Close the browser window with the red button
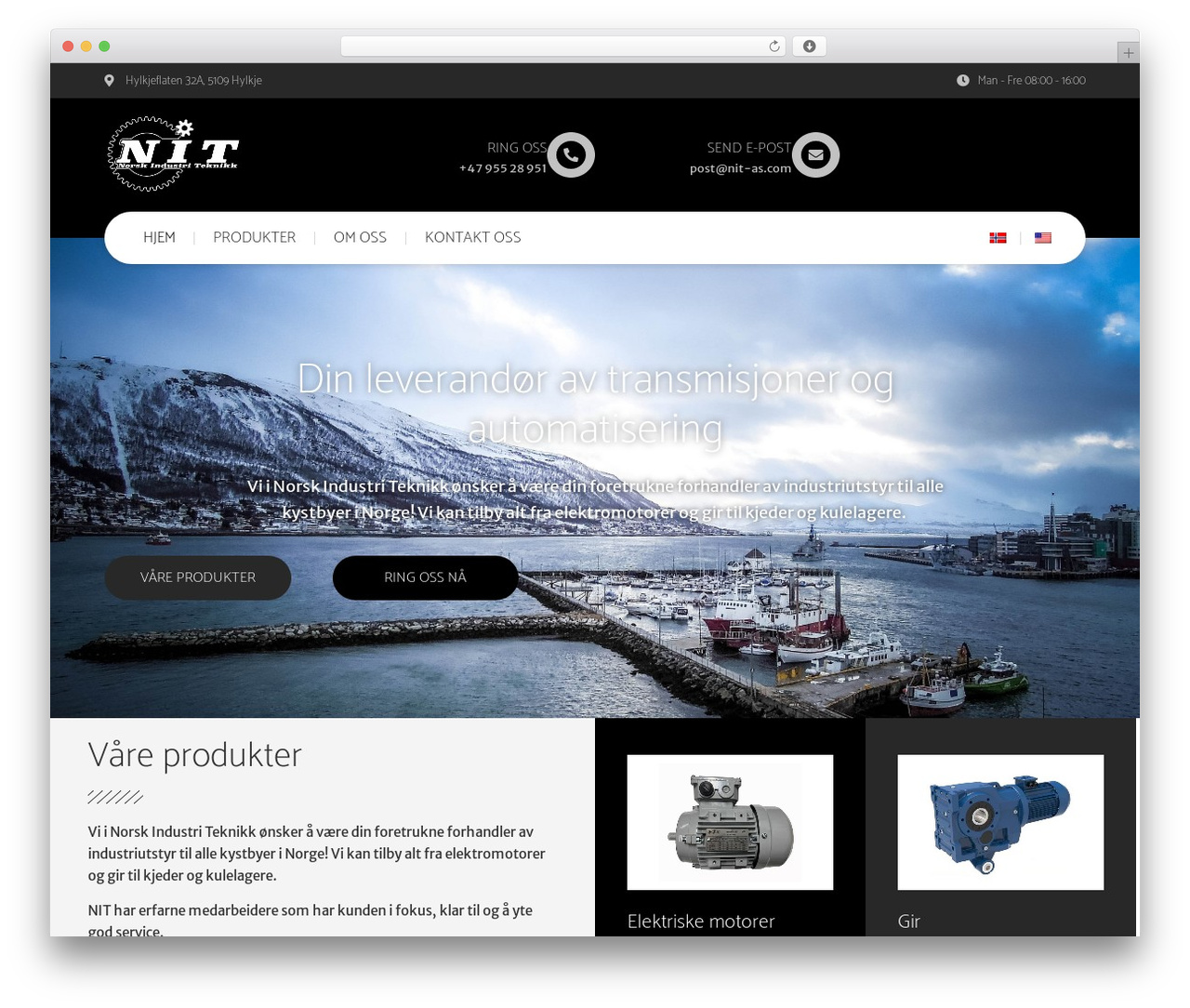This screenshot has width=1190, height=1008. pyautogui.click(x=68, y=46)
